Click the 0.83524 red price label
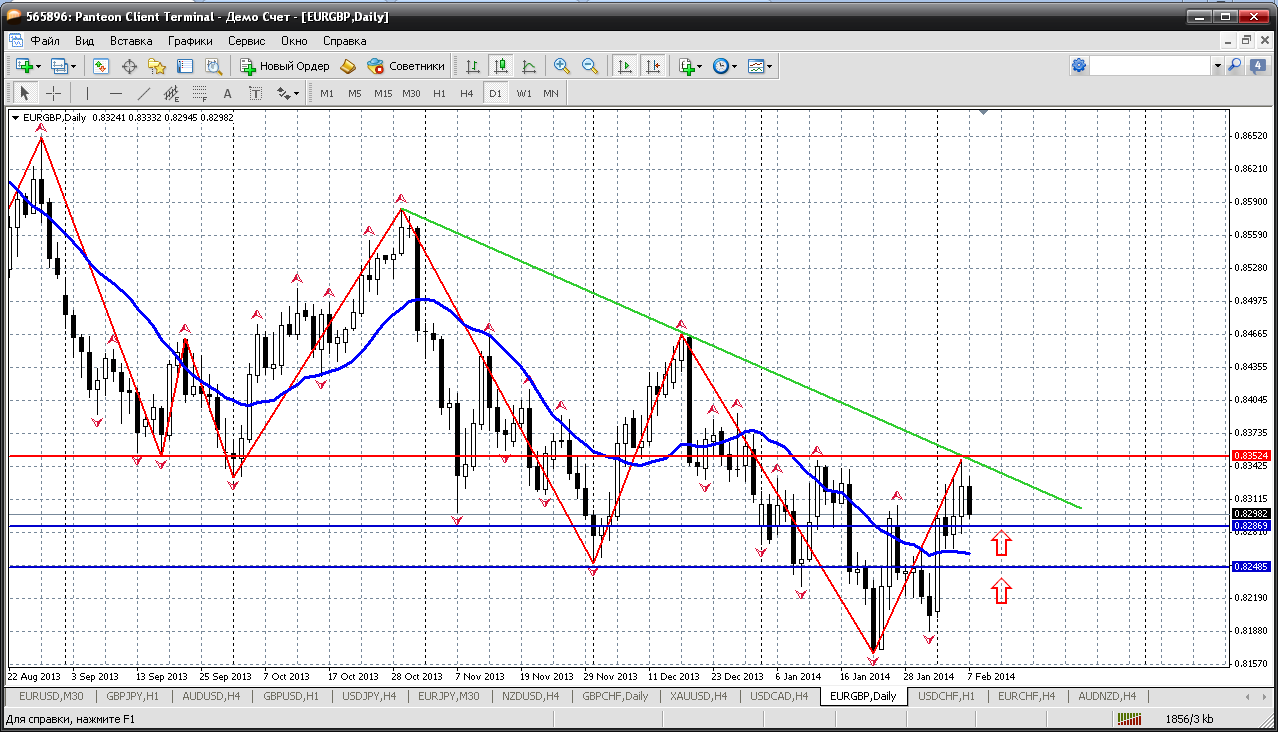This screenshot has height=732, width=1278. point(1252,455)
